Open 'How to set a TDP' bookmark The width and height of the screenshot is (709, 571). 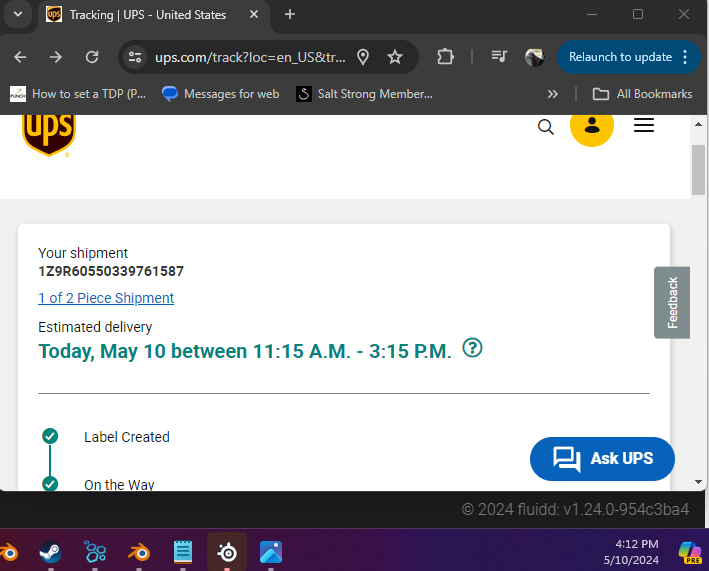[78, 94]
